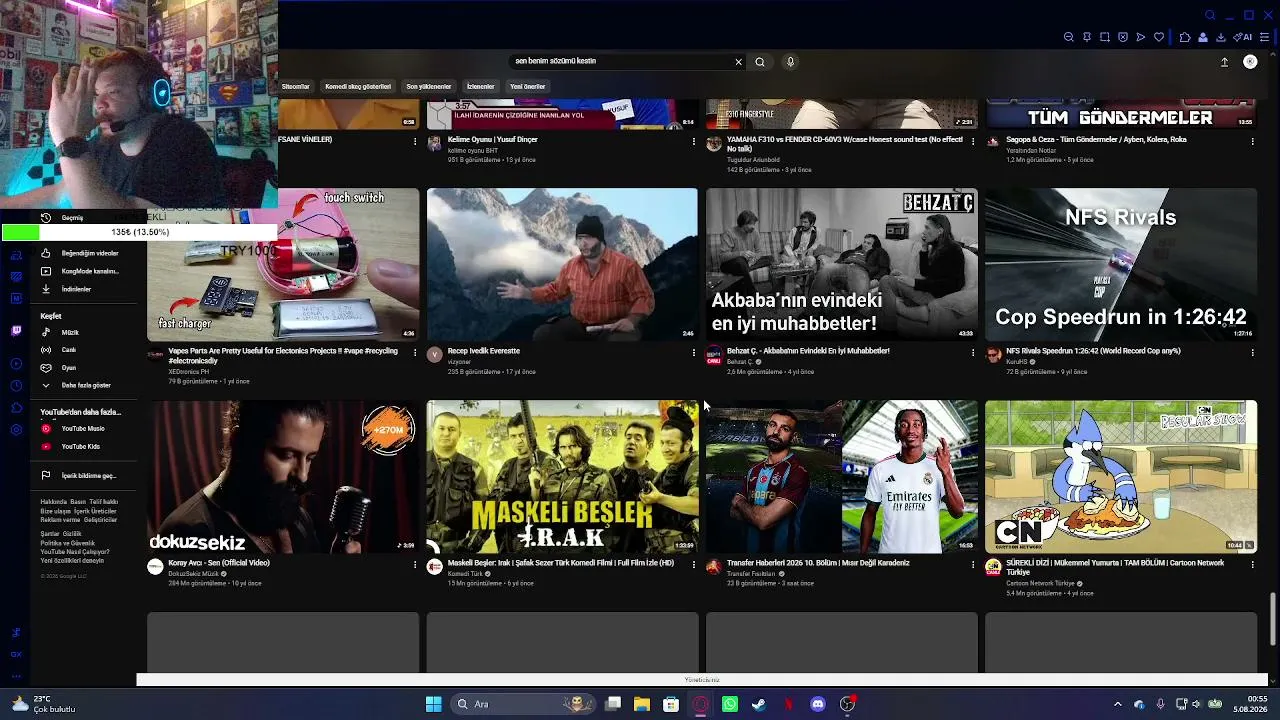Click the YouTube search magnifier button
Viewport: 1280px width, 720px height.
coord(760,62)
